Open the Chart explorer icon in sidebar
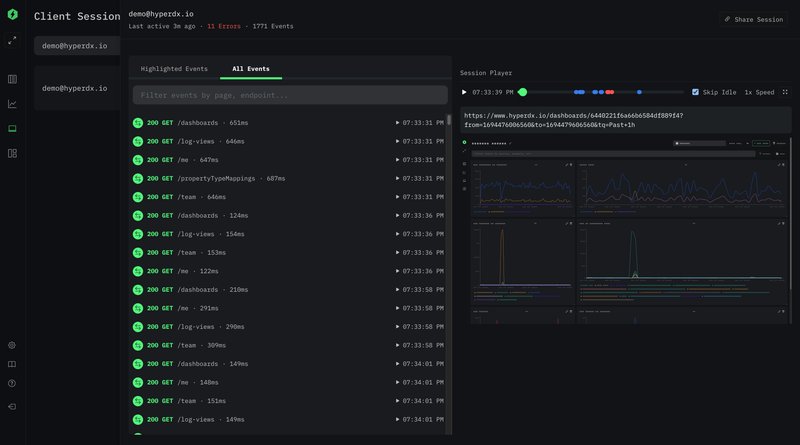 tap(12, 104)
